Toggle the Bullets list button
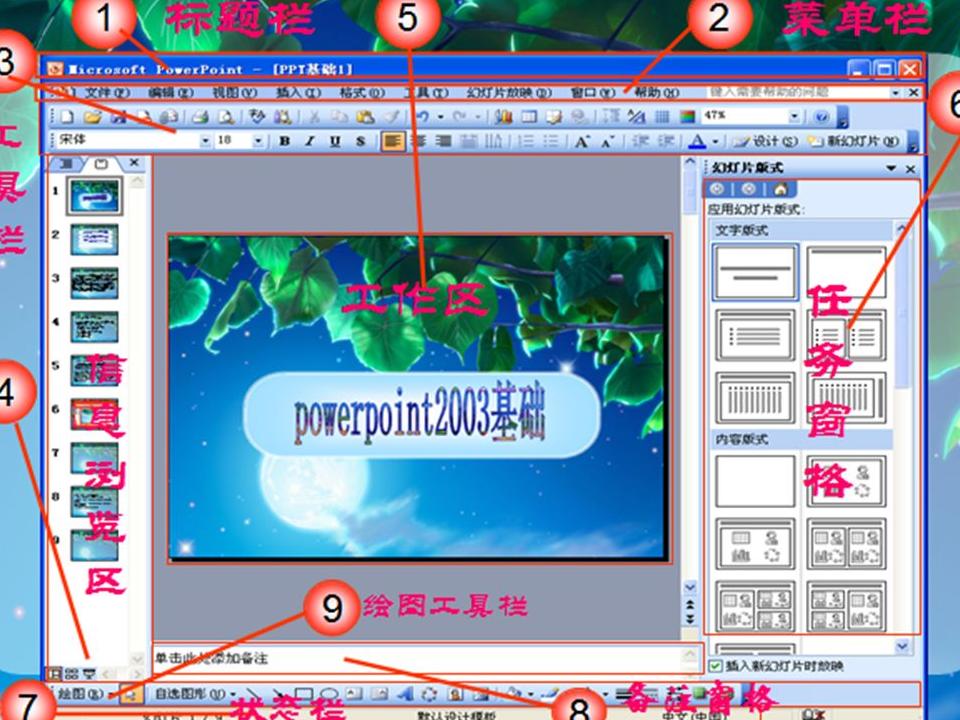This screenshot has height=720, width=960. tap(551, 141)
